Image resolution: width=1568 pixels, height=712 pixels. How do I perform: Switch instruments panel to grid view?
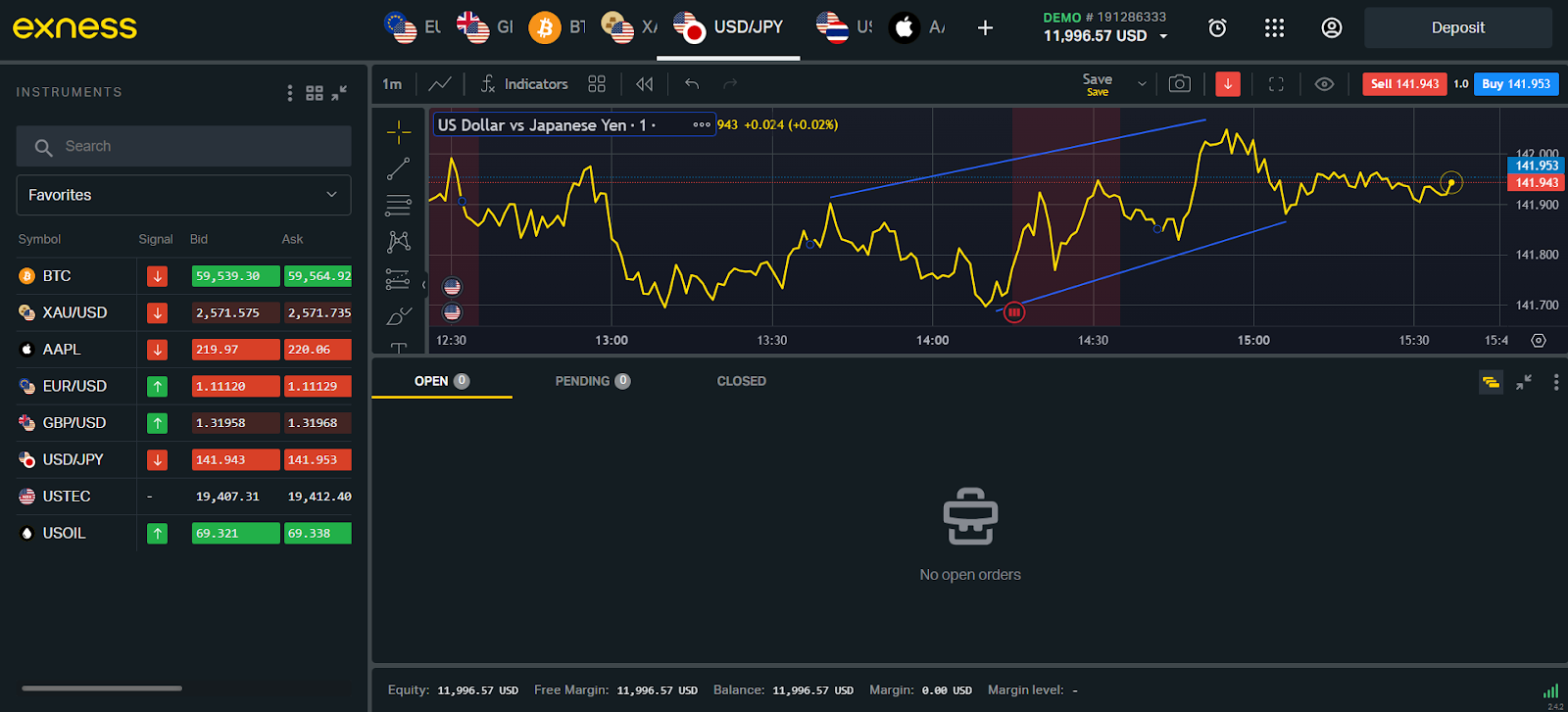(x=315, y=93)
